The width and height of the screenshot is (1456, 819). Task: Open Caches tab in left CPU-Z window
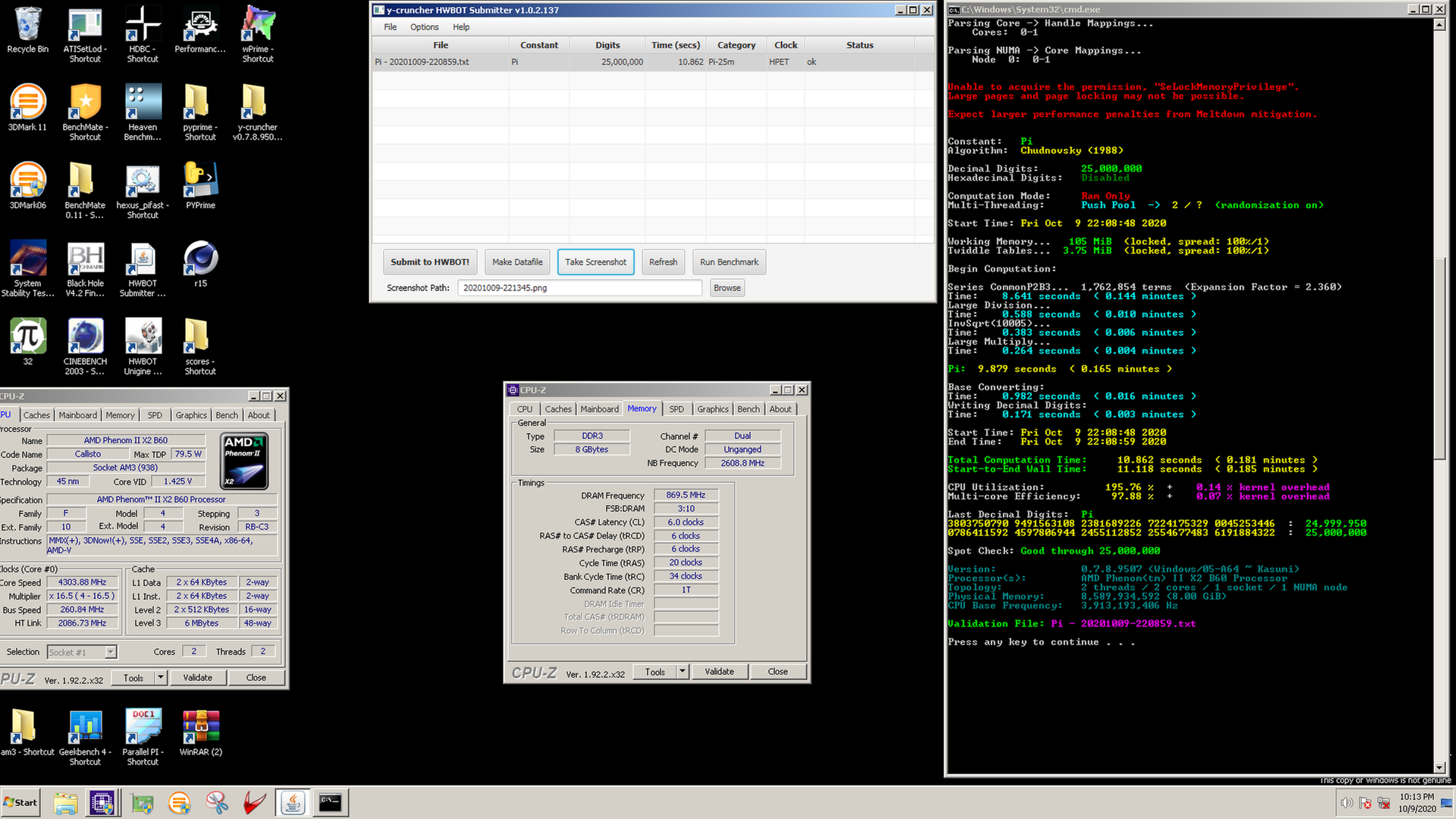(36, 416)
